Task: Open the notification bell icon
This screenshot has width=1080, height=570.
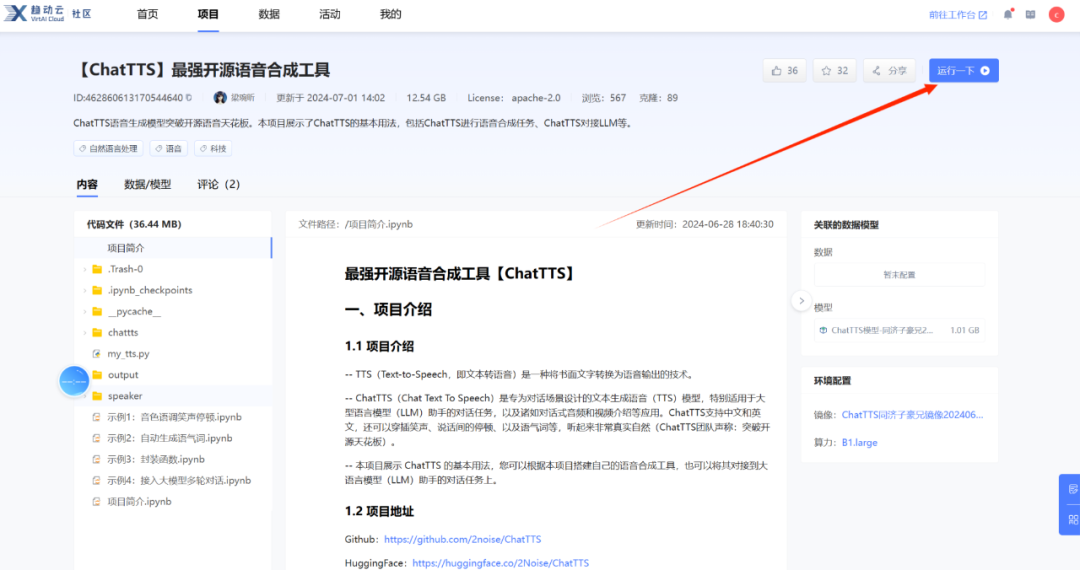Action: 1008,14
